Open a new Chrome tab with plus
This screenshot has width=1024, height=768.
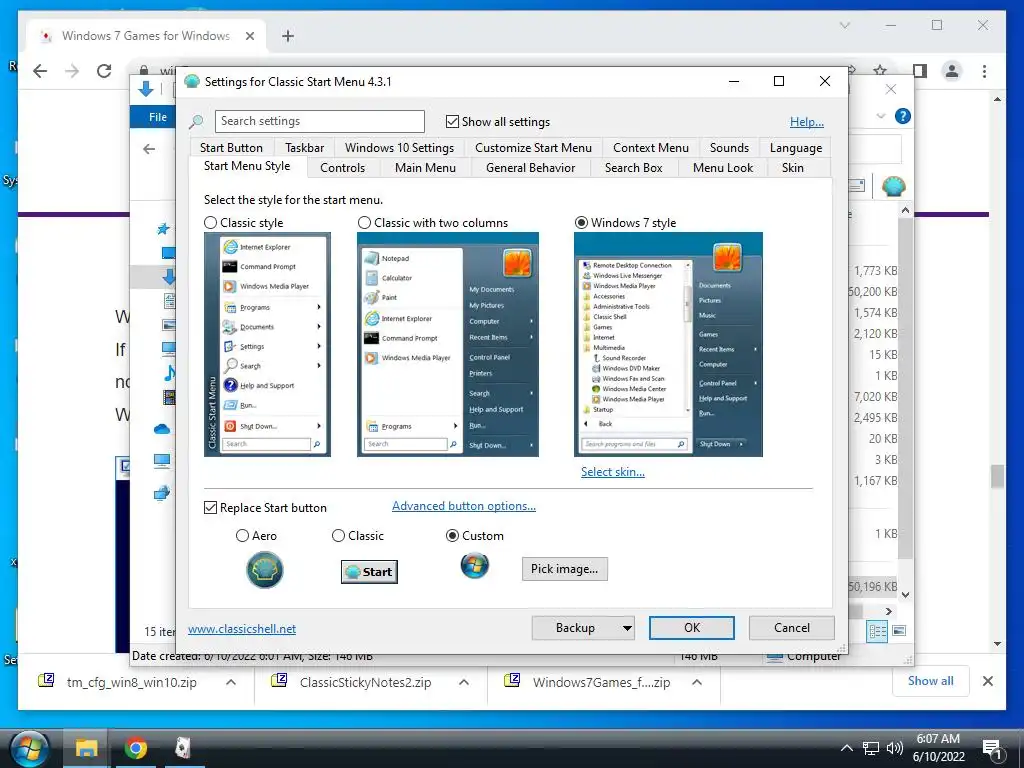(288, 36)
